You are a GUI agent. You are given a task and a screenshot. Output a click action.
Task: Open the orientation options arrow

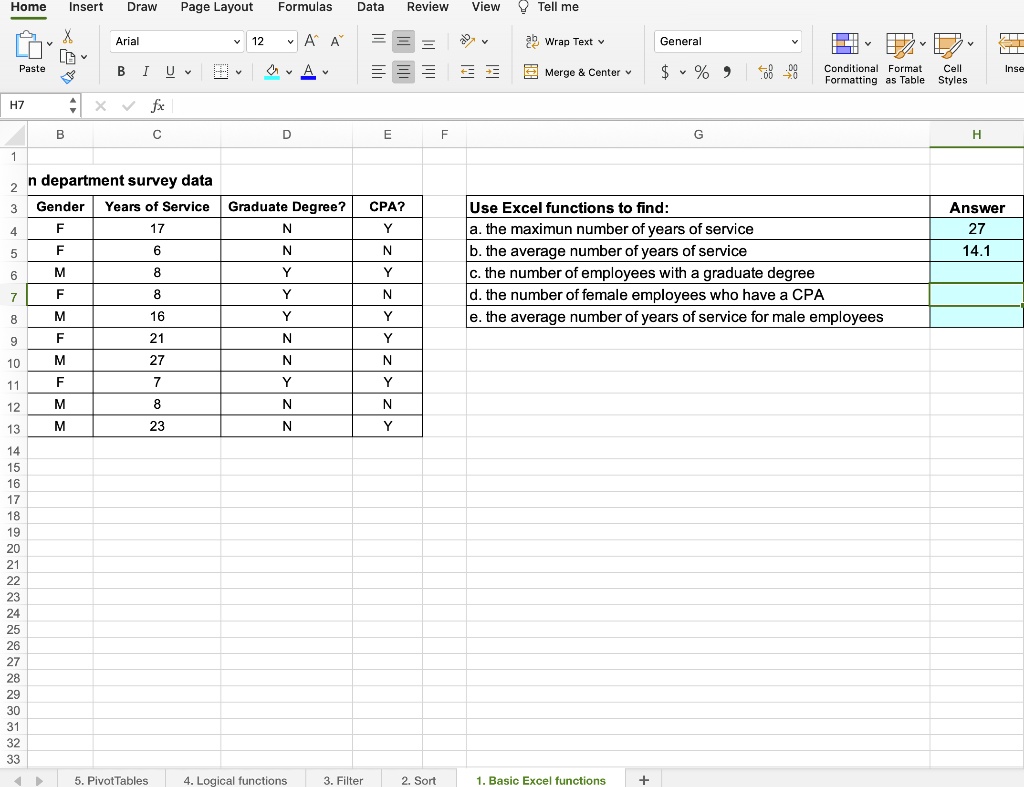click(485, 42)
